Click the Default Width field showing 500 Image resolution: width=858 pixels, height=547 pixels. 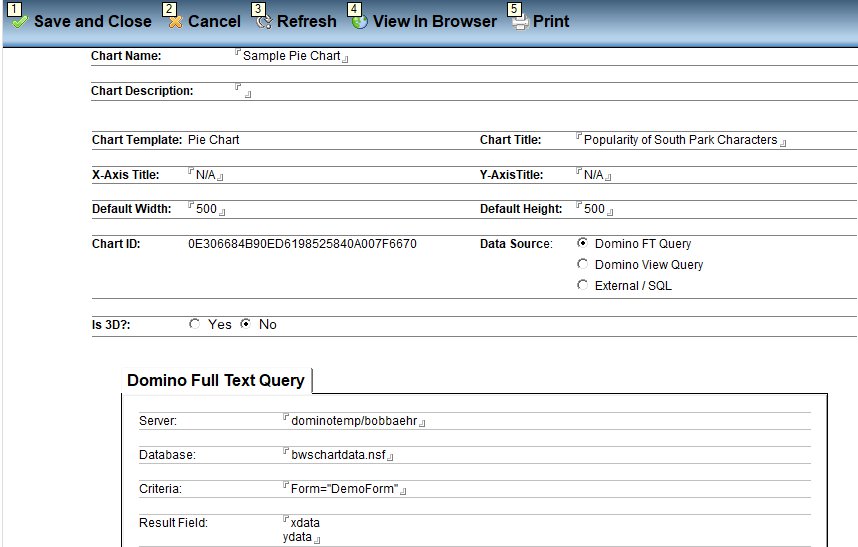(206, 209)
